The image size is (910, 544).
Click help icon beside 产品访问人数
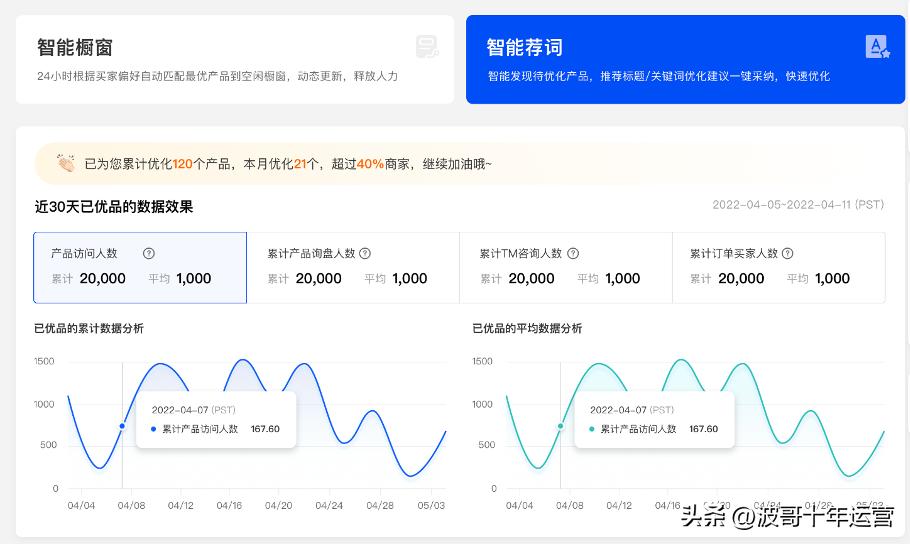(149, 254)
